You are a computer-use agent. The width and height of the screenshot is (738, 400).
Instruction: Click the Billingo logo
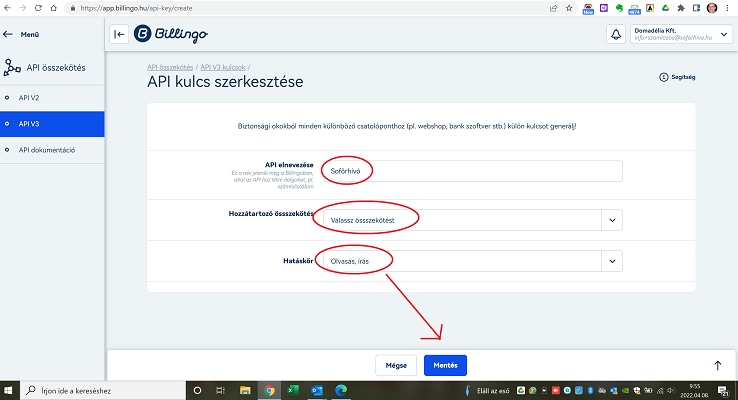pyautogui.click(x=170, y=34)
